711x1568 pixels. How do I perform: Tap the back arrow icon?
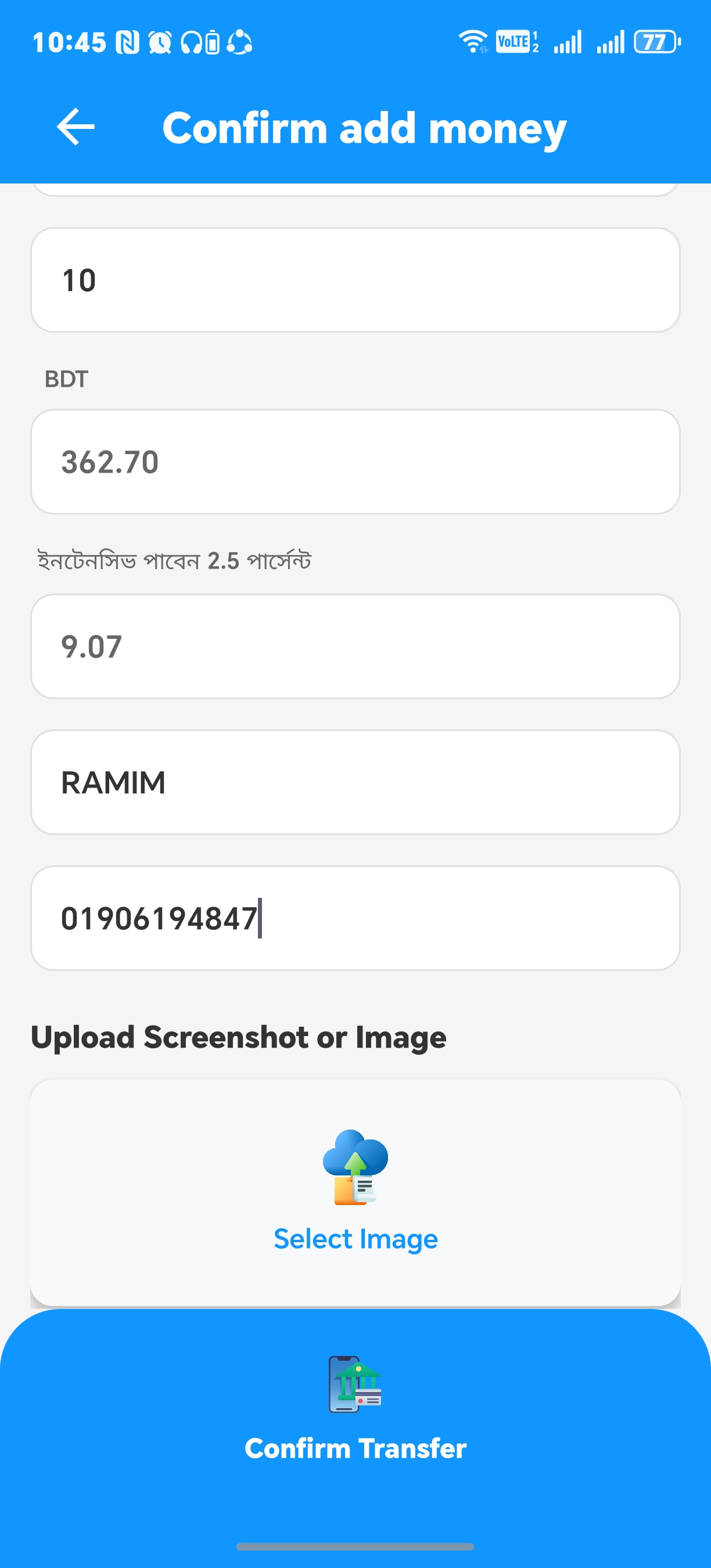[x=76, y=127]
